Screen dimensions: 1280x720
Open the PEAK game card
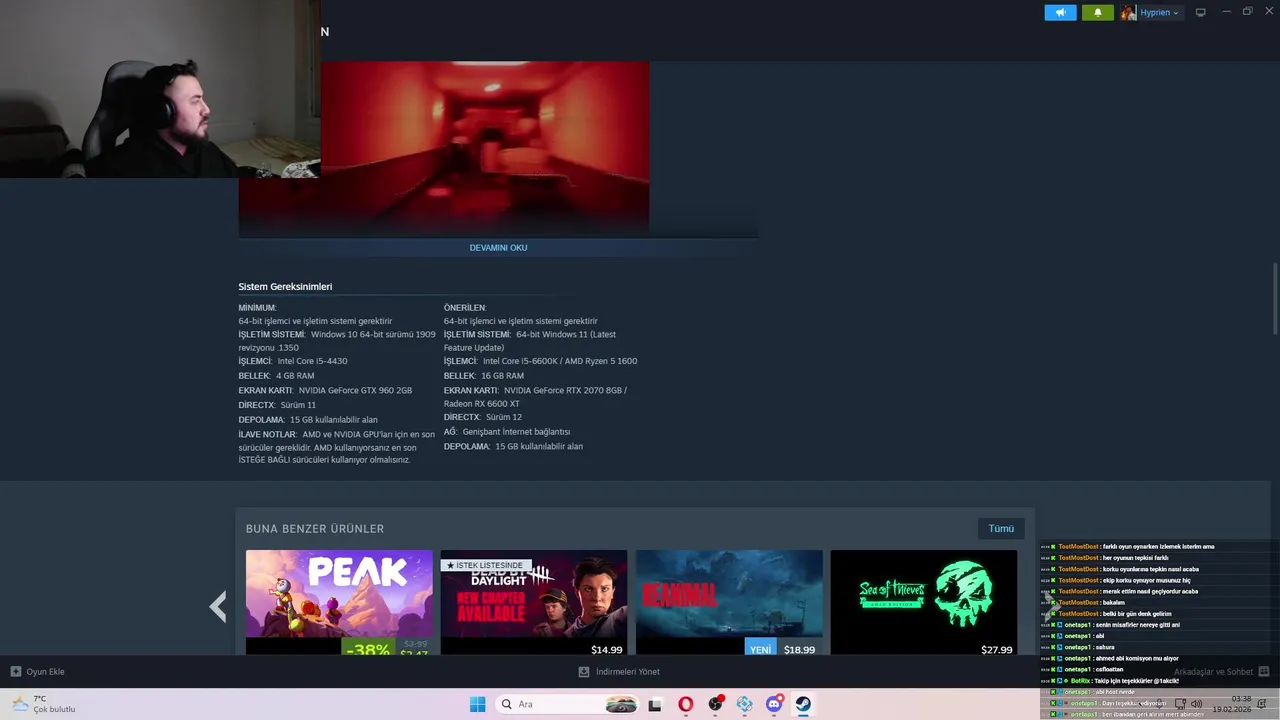coord(339,602)
